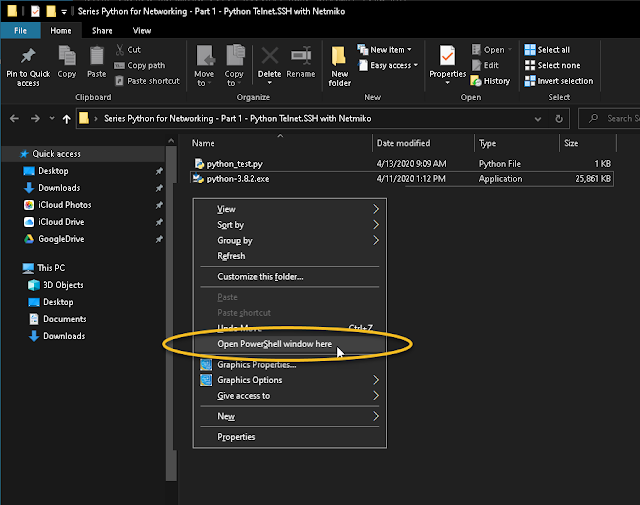640x505 pixels.
Task: Go up one folder level
Action: pos(67,119)
